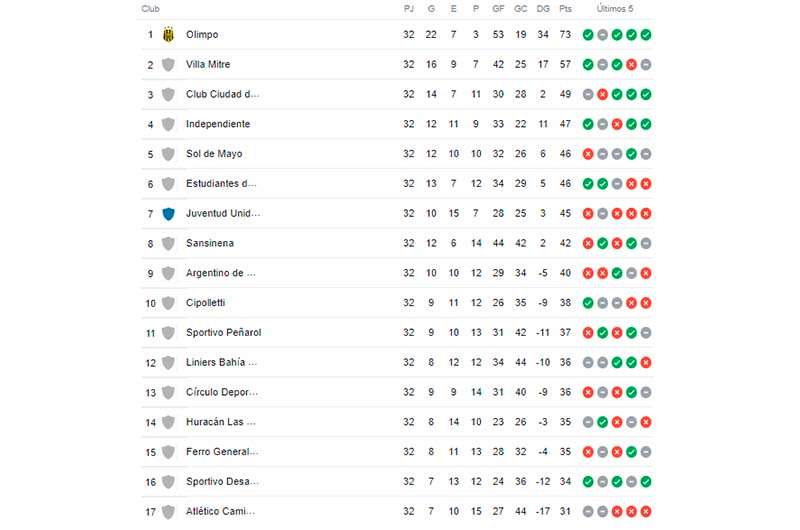800x530 pixels.
Task: Click Liniers Bahía's red loss result icon
Action: pos(646,363)
